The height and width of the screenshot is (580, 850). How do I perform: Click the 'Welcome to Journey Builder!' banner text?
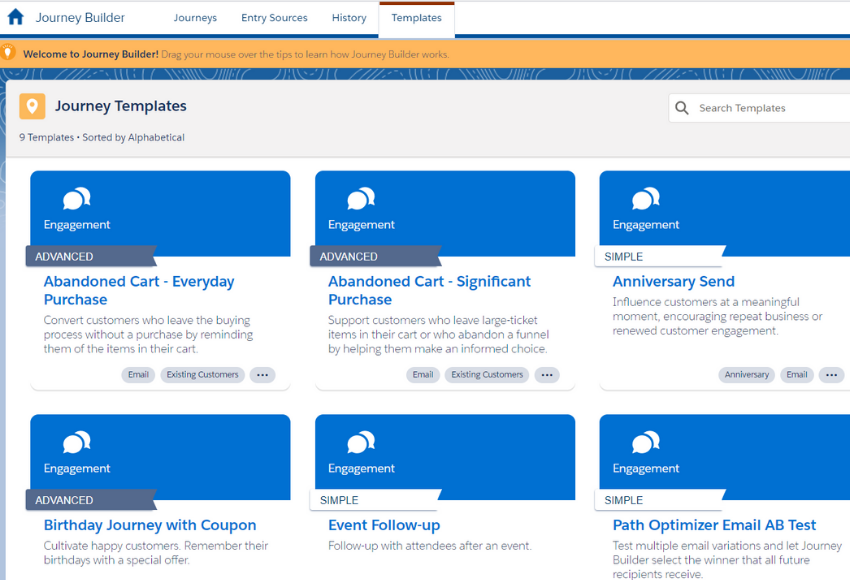coord(91,54)
